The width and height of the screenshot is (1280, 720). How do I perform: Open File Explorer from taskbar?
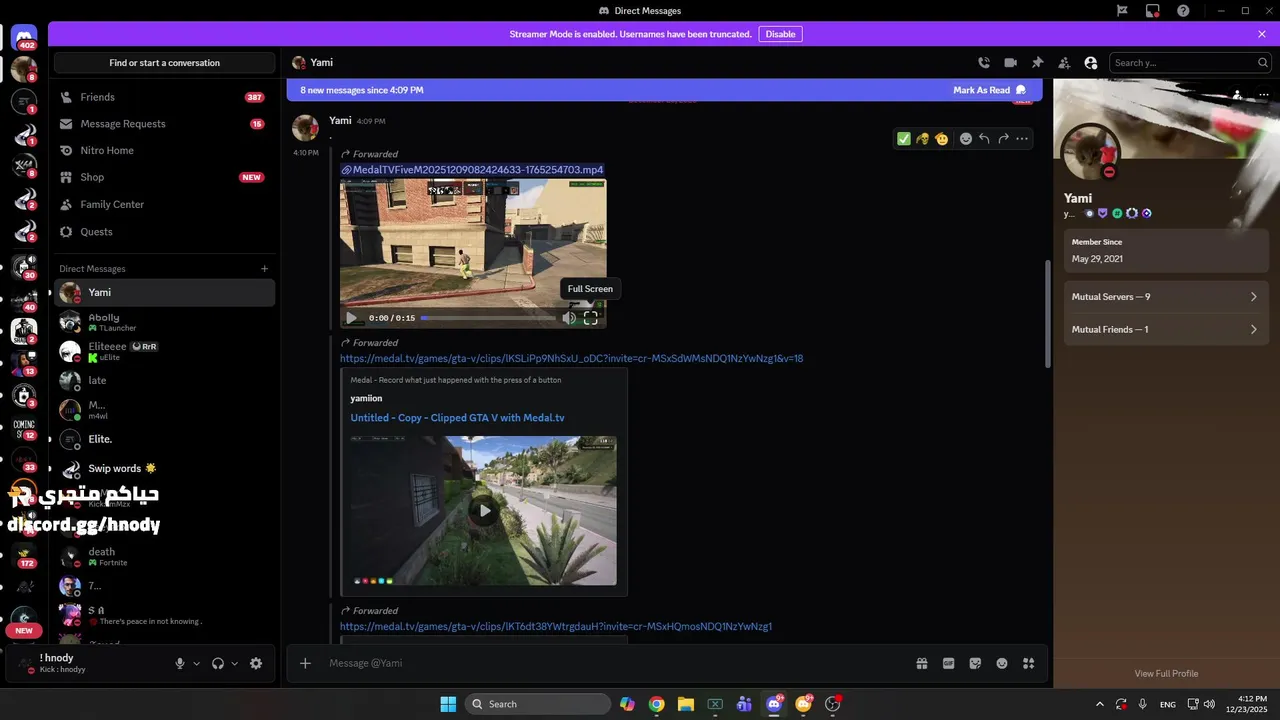(686, 704)
